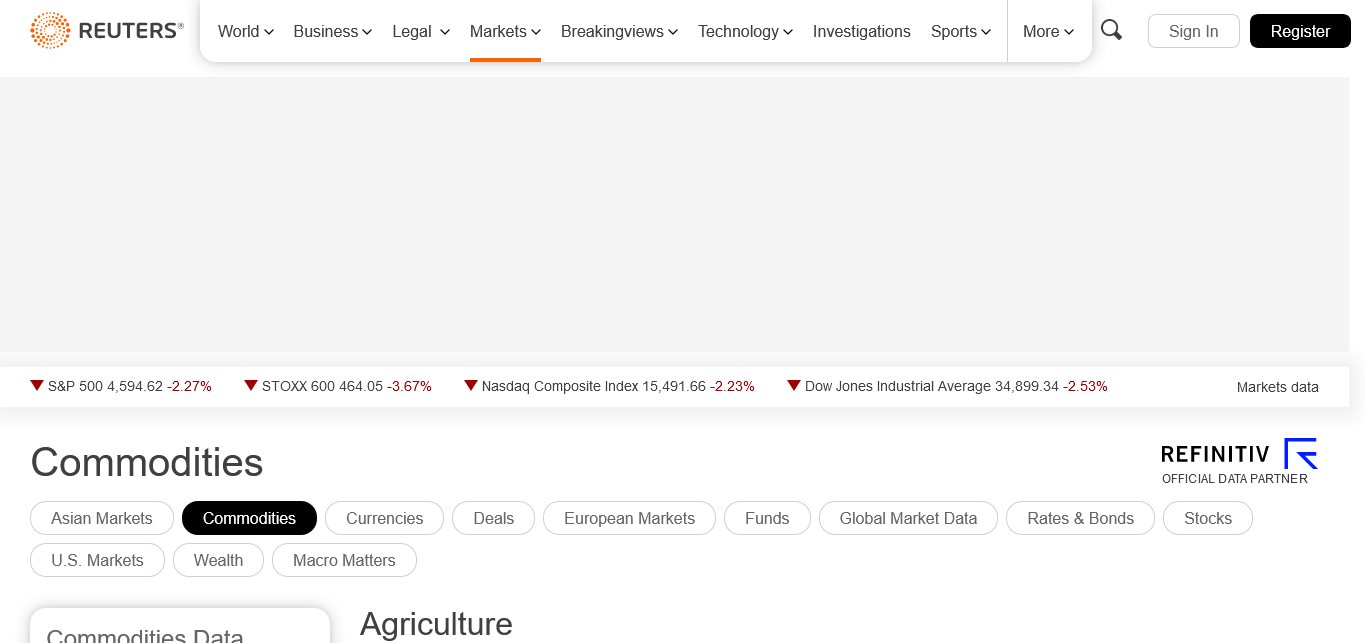Select the Rates & Bonds pill
The image size is (1366, 643).
pyautogui.click(x=1080, y=518)
